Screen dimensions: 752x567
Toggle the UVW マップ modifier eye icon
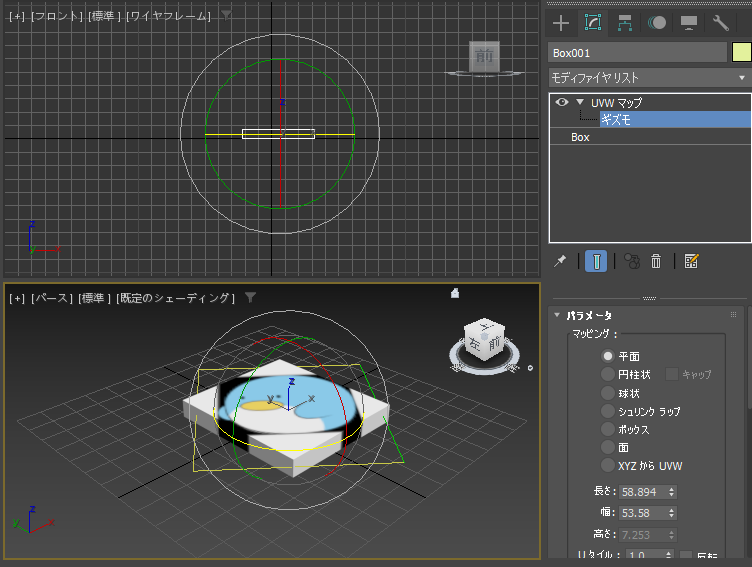(562, 102)
